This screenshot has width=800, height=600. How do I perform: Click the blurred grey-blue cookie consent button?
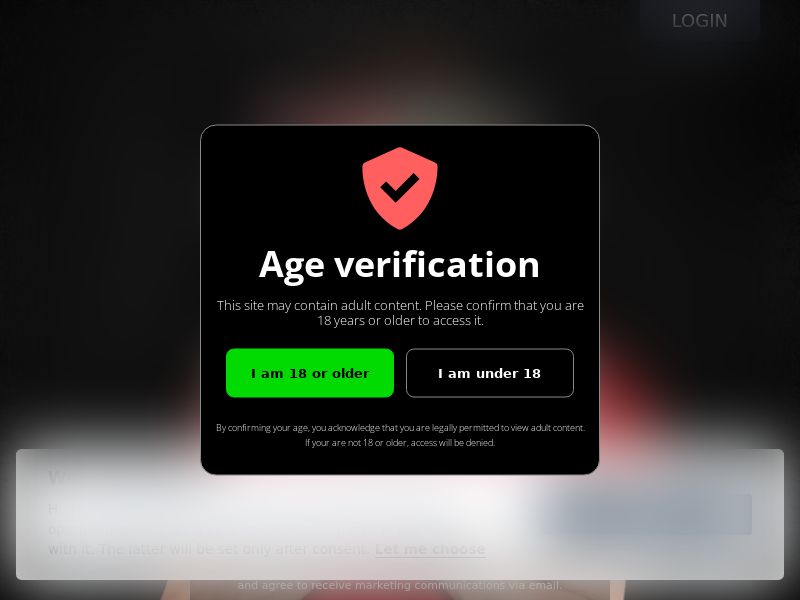pyautogui.click(x=646, y=514)
